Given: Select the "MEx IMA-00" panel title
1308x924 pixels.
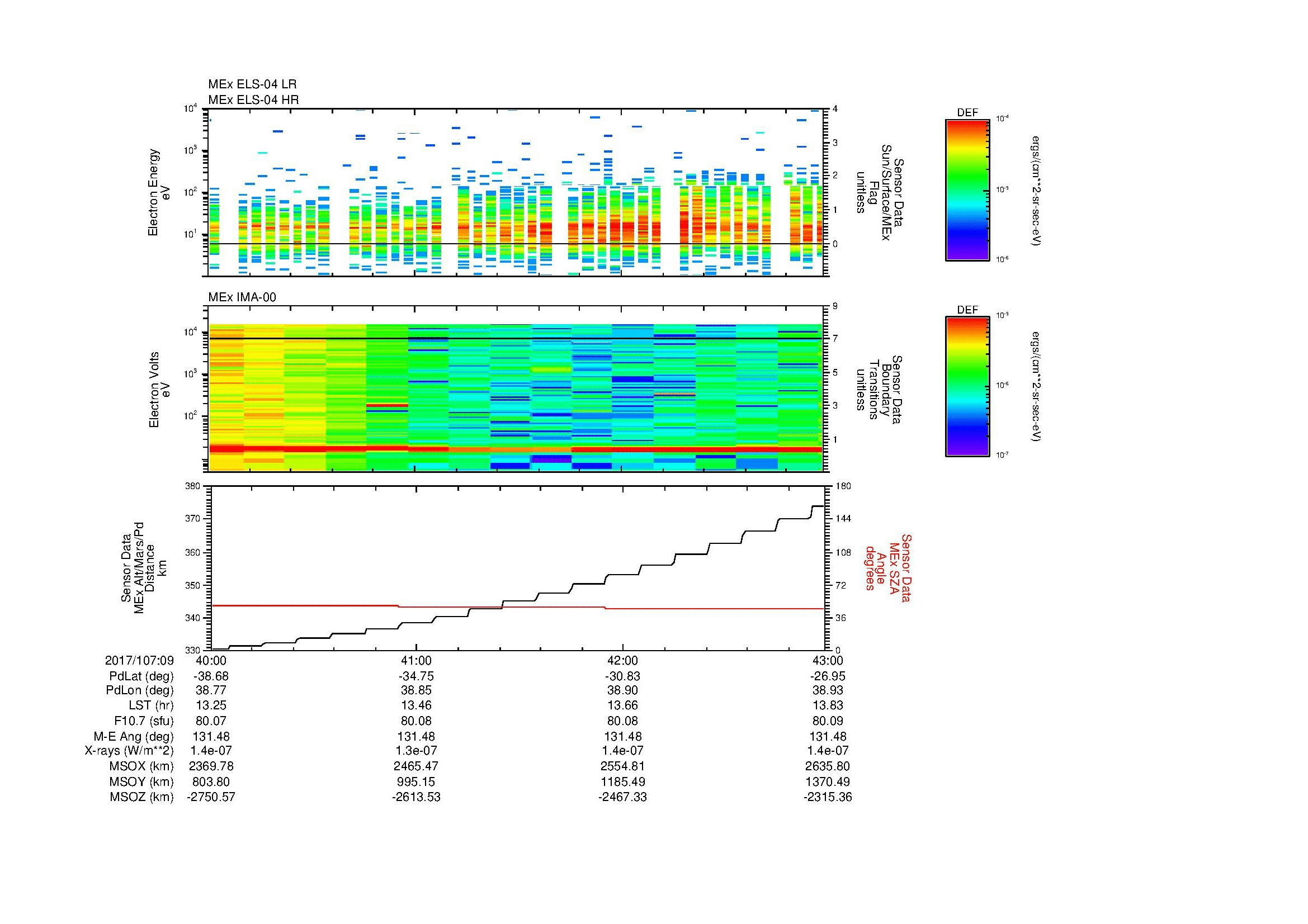Looking at the screenshot, I should [242, 297].
